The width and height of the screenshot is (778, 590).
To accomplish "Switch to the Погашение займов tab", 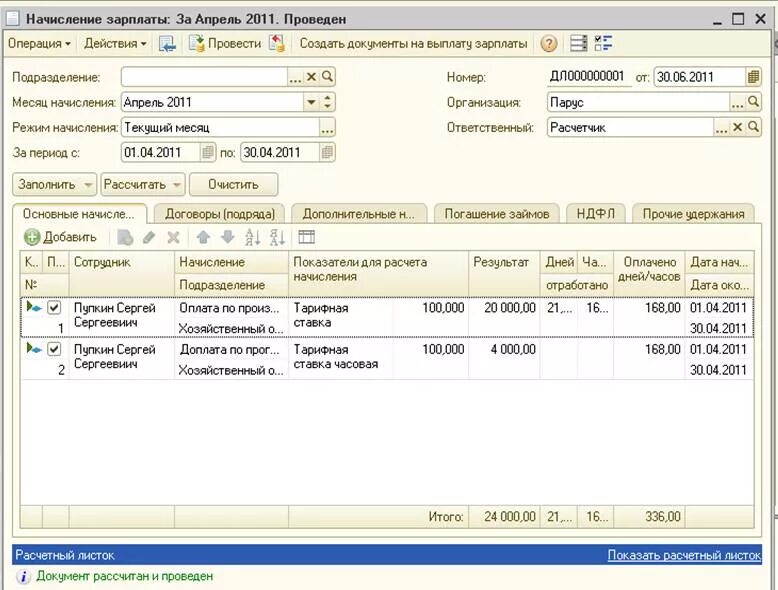I will (x=497, y=214).
